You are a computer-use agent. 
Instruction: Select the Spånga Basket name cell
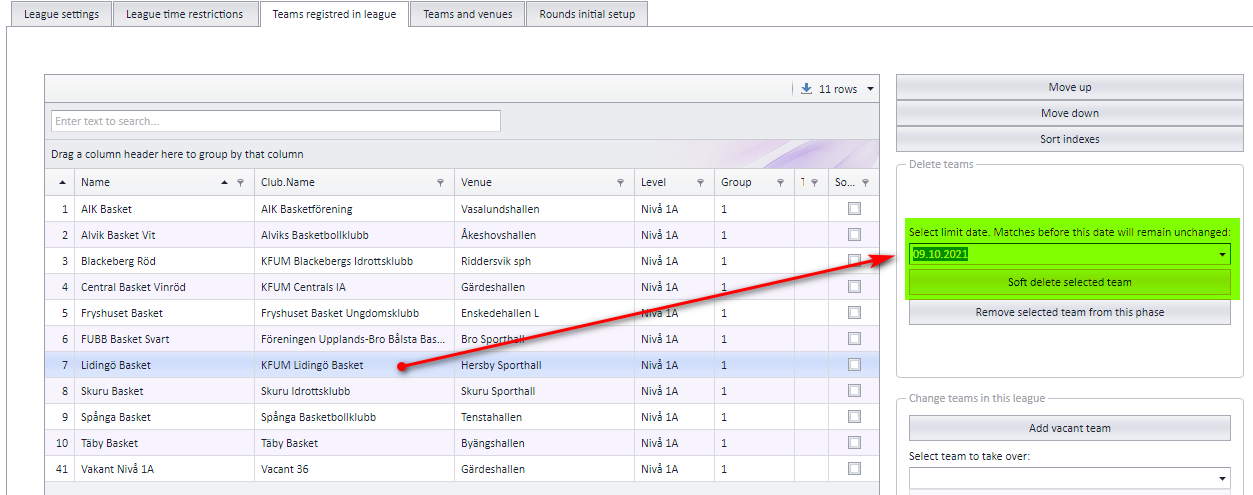click(x=164, y=417)
